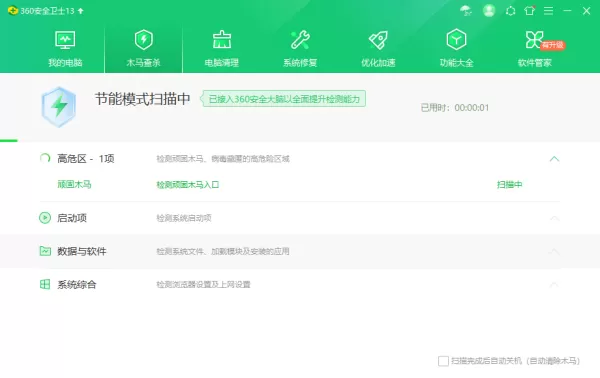Open the skin (shirt) icon
This screenshot has width=600, height=378.
(x=530, y=10)
